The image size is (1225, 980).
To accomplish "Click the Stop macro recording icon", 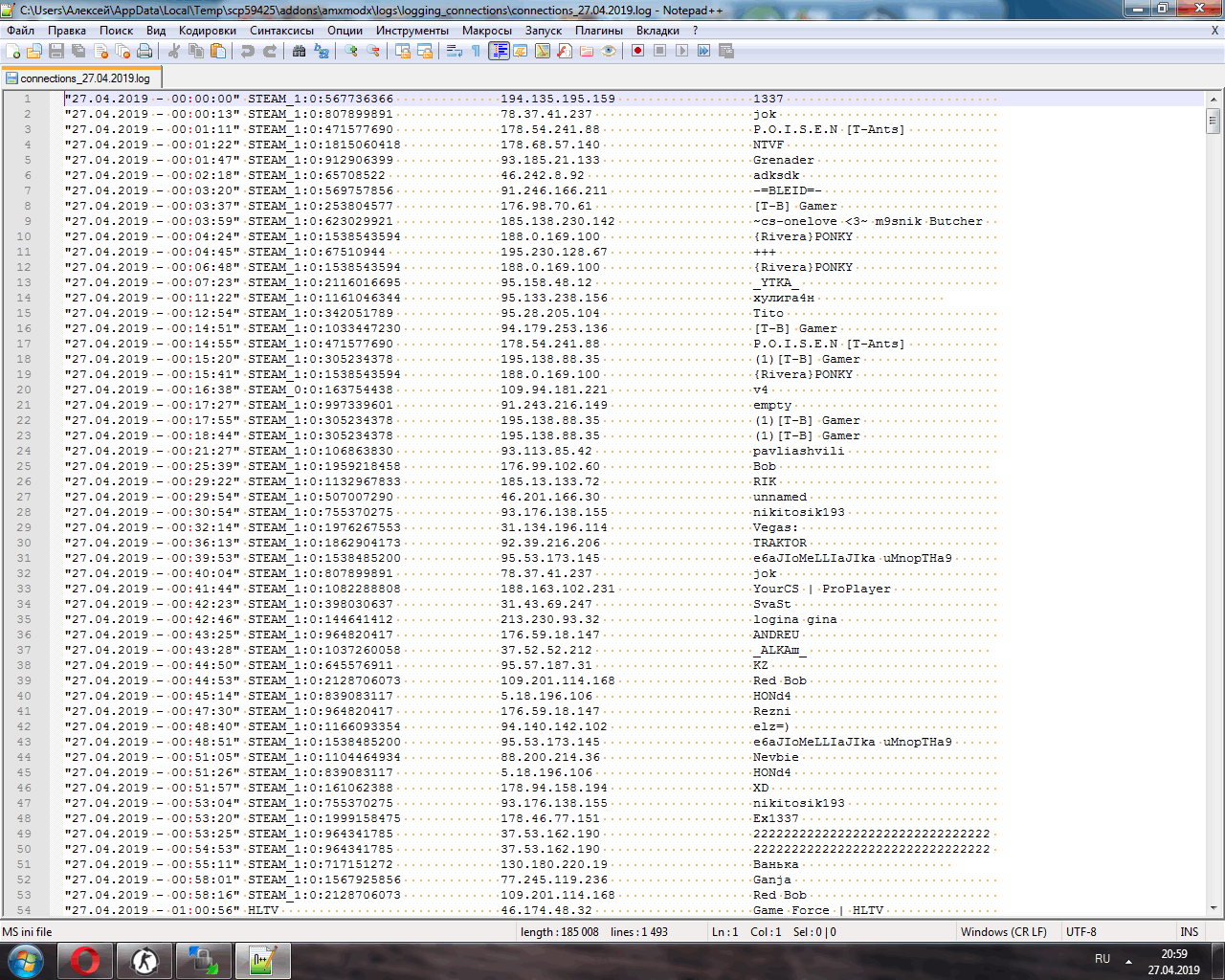I will tap(660, 51).
